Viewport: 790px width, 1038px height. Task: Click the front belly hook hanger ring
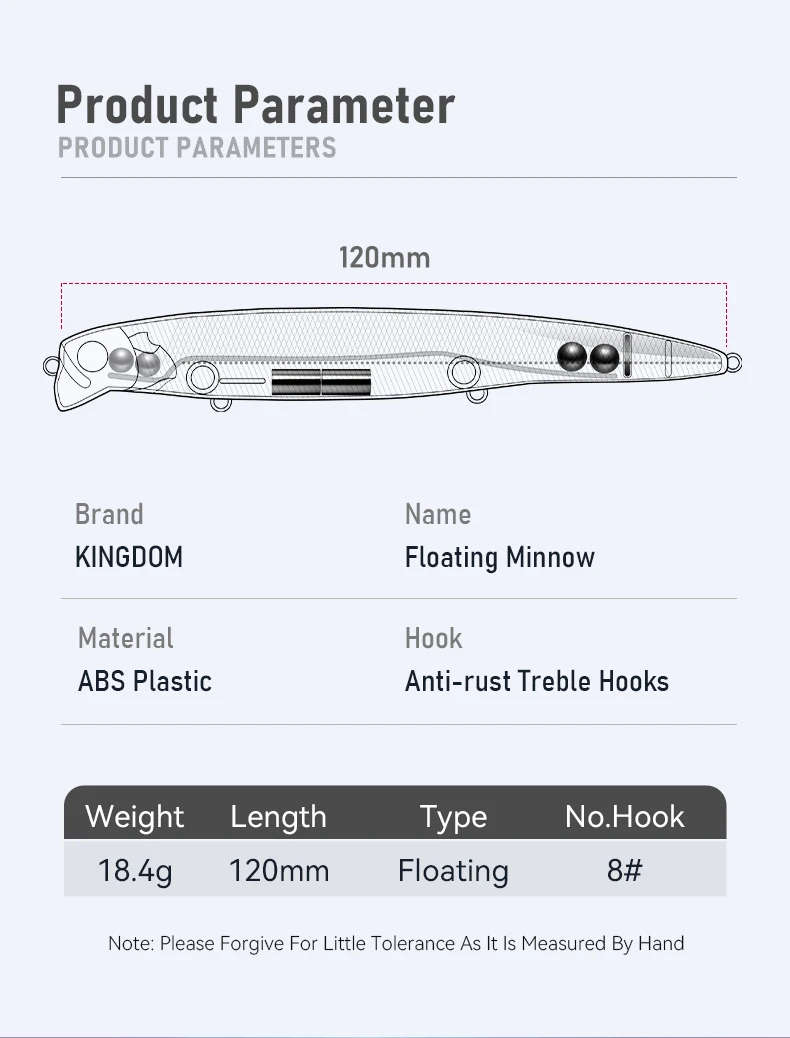(x=221, y=403)
